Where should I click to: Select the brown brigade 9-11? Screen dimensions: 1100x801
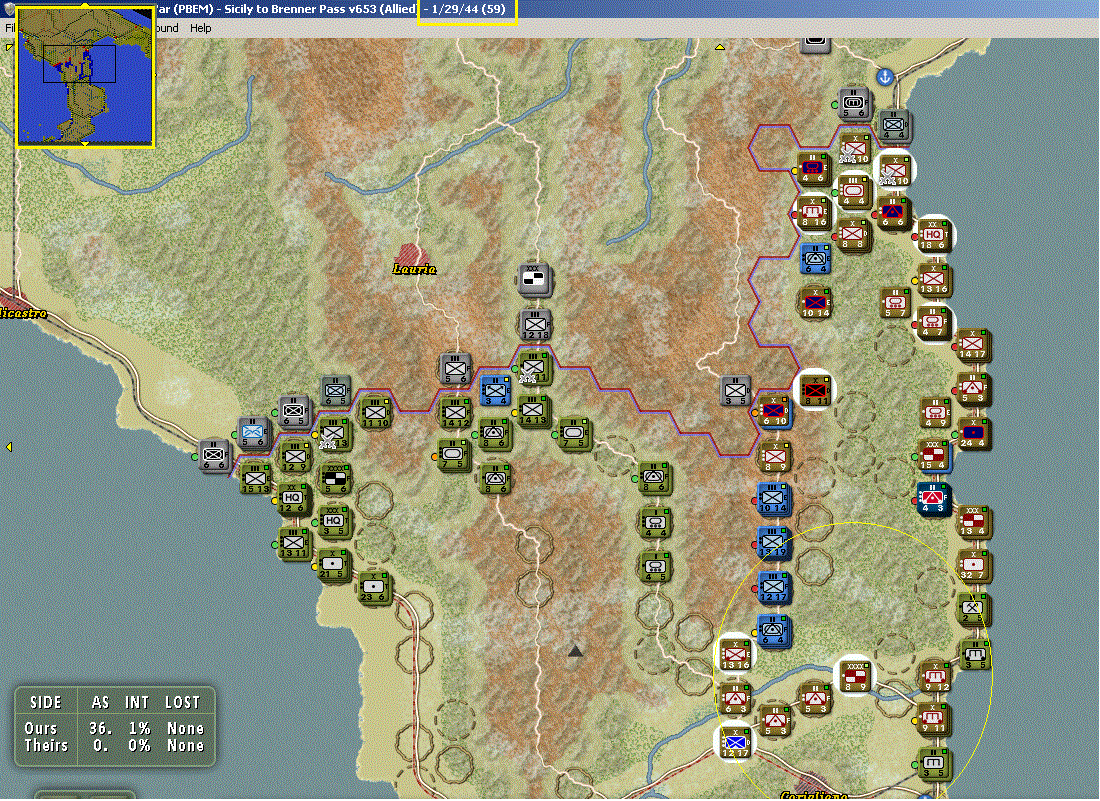[934, 720]
